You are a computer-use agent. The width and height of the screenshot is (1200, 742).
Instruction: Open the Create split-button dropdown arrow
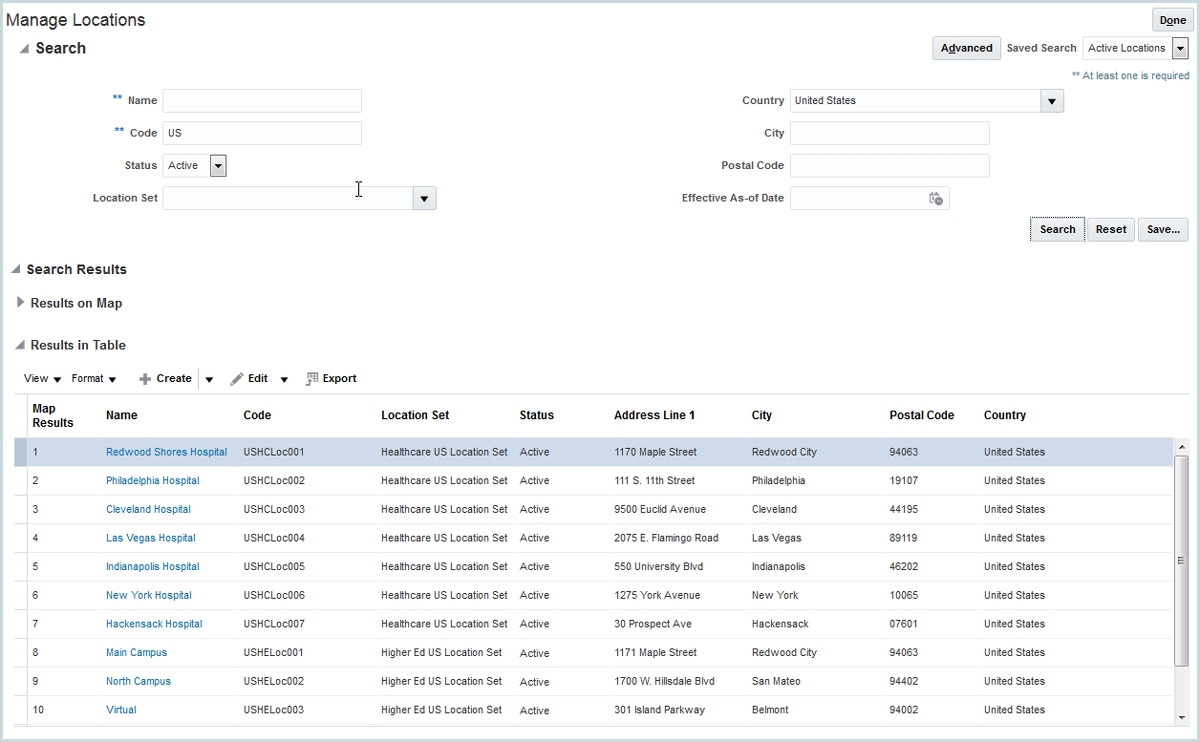pyautogui.click(x=209, y=379)
